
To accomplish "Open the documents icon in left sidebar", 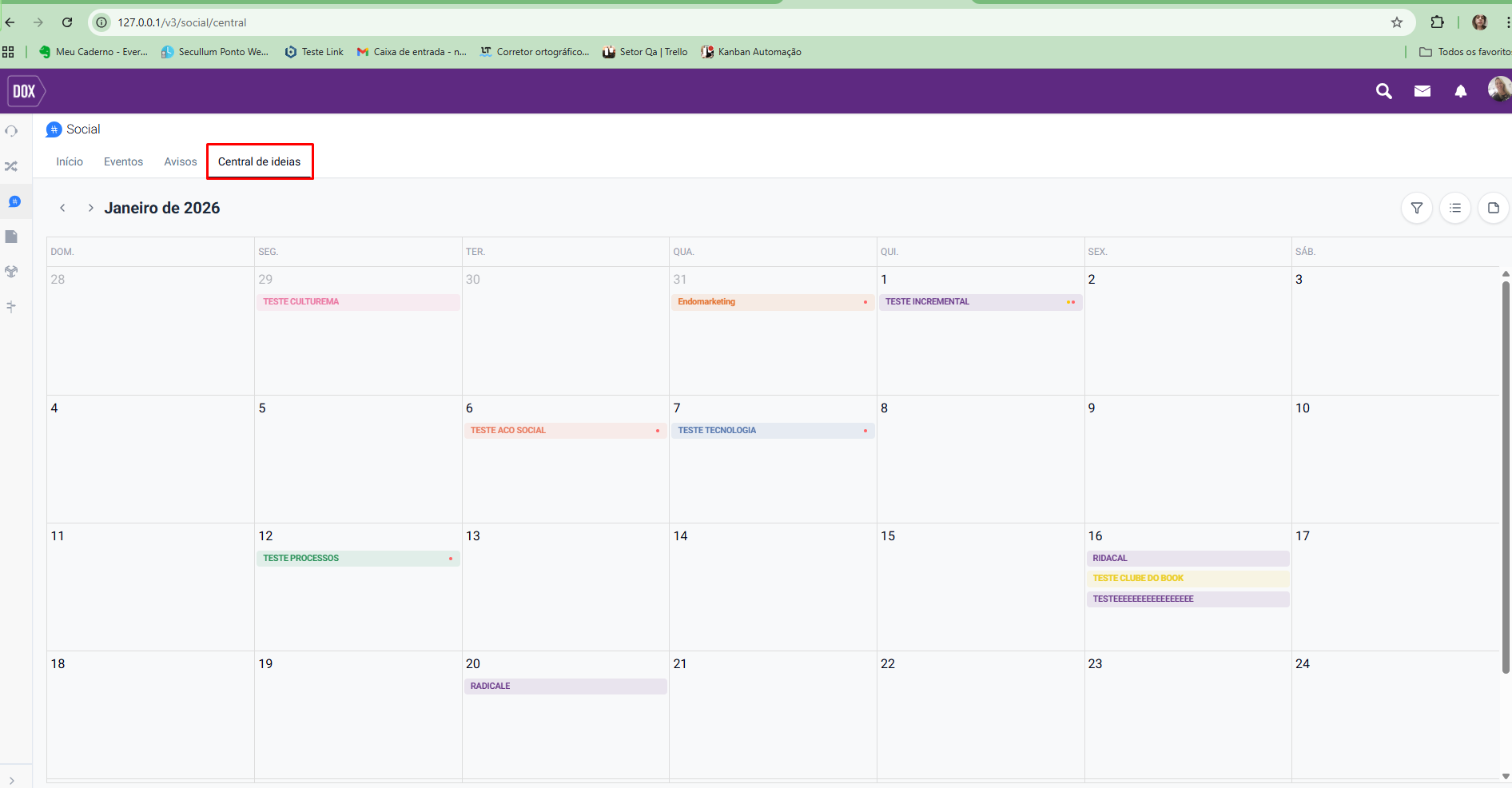I will tap(11, 237).
